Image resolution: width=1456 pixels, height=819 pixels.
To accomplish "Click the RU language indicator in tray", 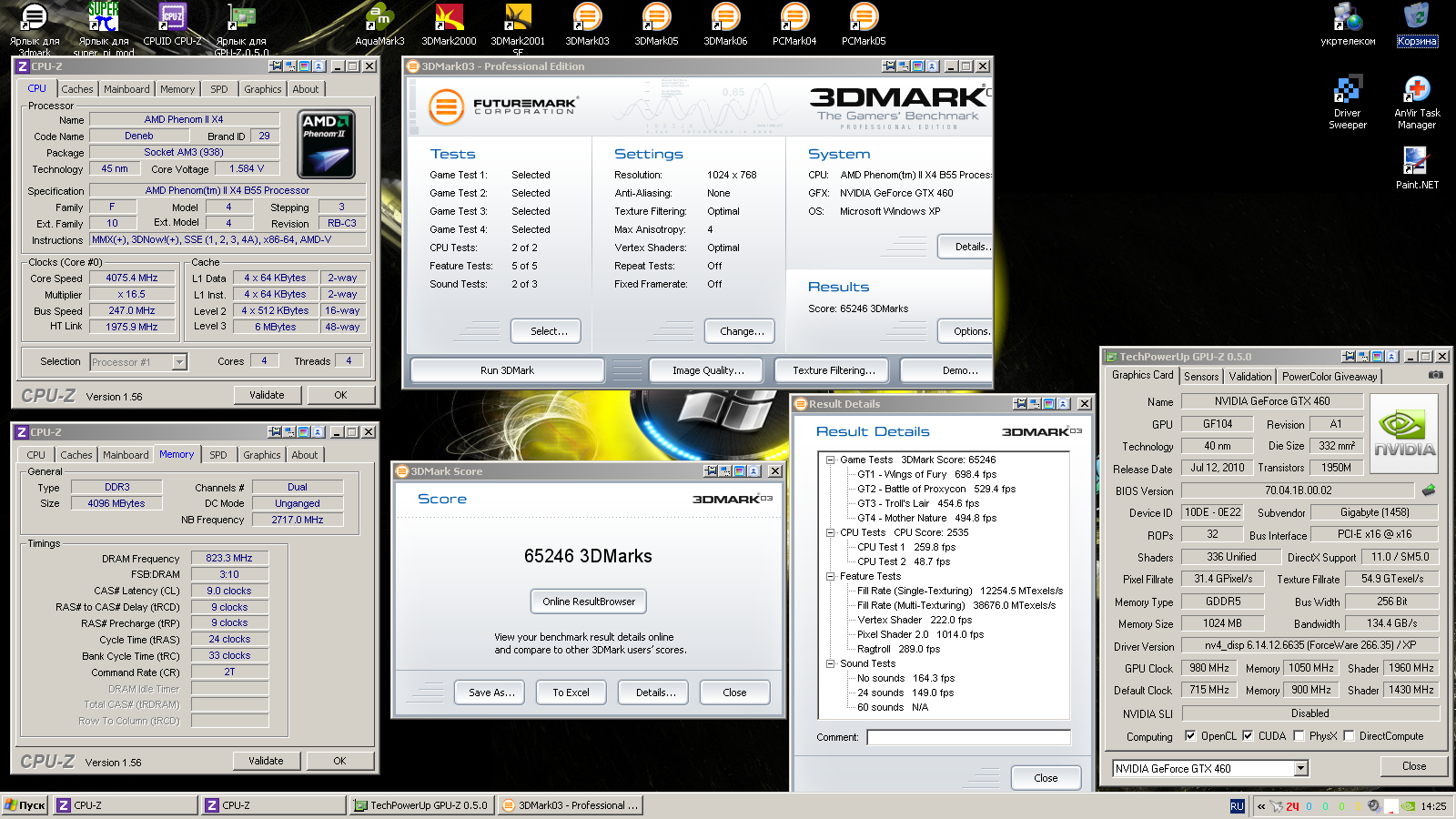I will pos(1237,805).
